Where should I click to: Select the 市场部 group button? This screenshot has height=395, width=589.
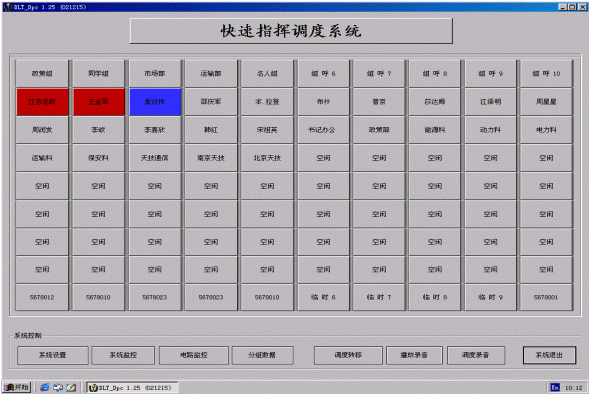155,74
